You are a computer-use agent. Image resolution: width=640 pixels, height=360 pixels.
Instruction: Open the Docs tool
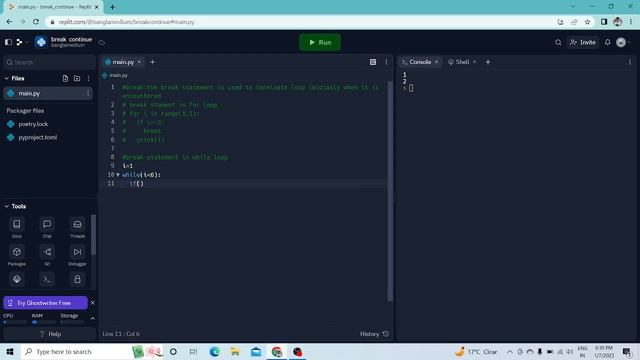(x=17, y=228)
